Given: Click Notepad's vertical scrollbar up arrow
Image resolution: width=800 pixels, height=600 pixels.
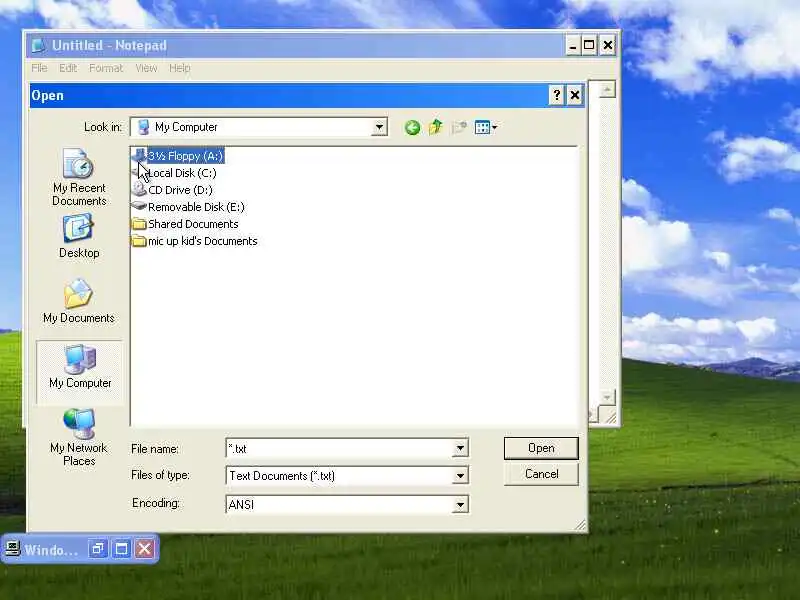Looking at the screenshot, I should tap(607, 90).
